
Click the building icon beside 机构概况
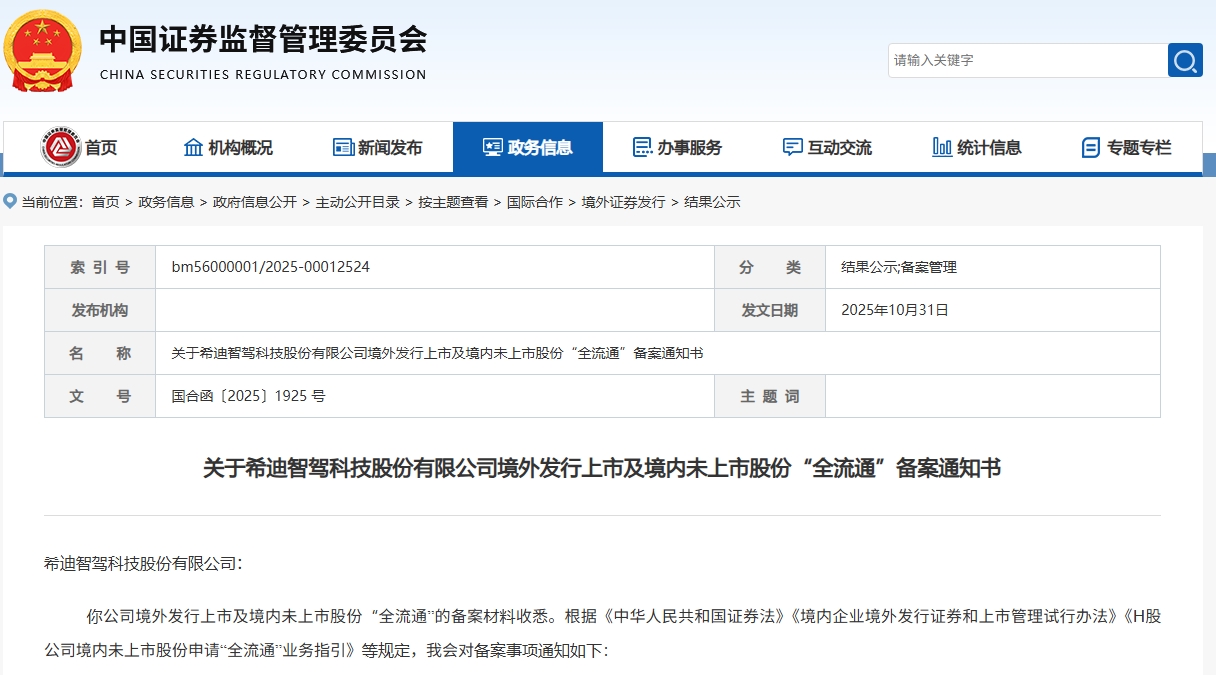[194, 147]
